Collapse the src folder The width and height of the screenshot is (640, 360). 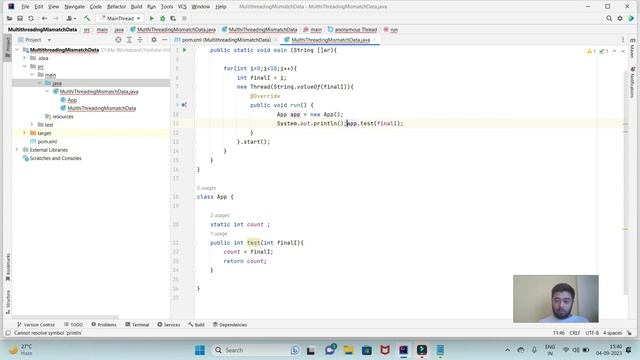point(24,66)
